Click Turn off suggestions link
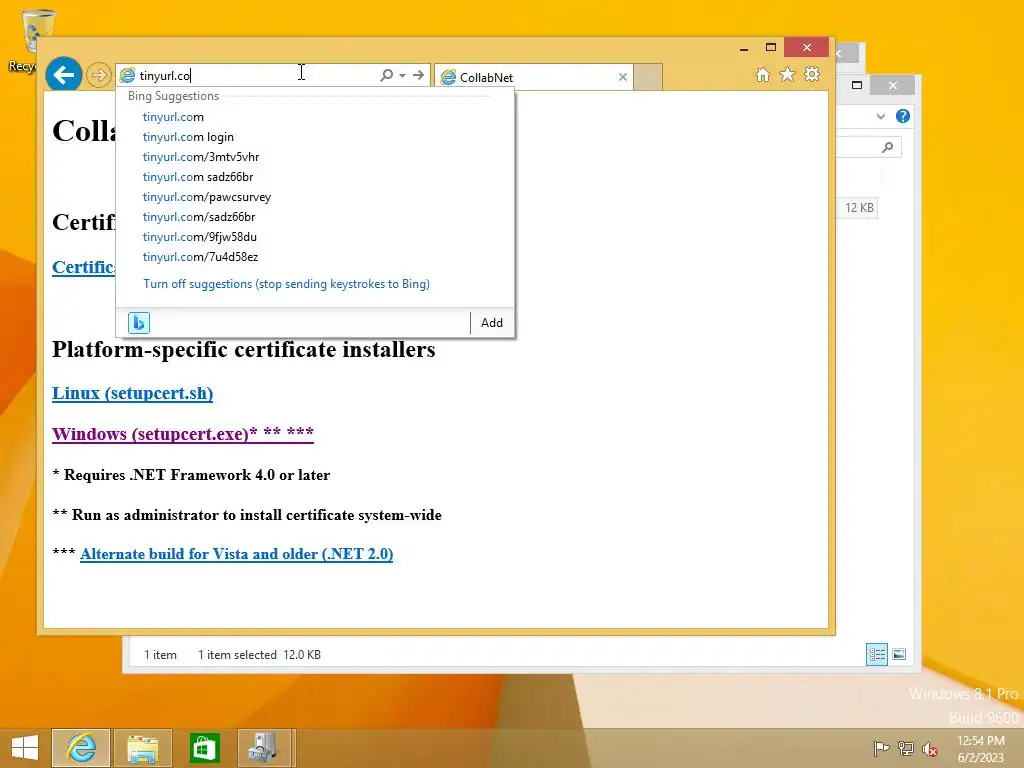This screenshot has width=1024, height=768. (286, 284)
